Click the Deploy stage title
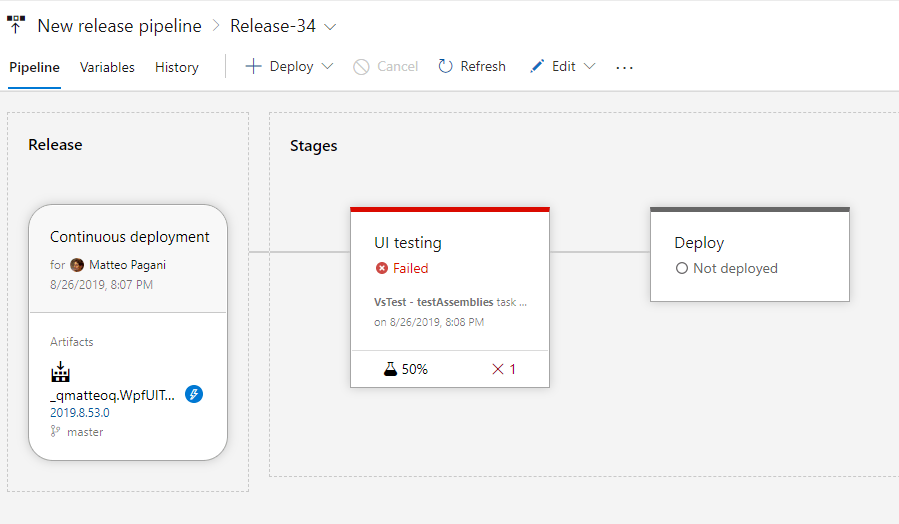 pyautogui.click(x=699, y=243)
